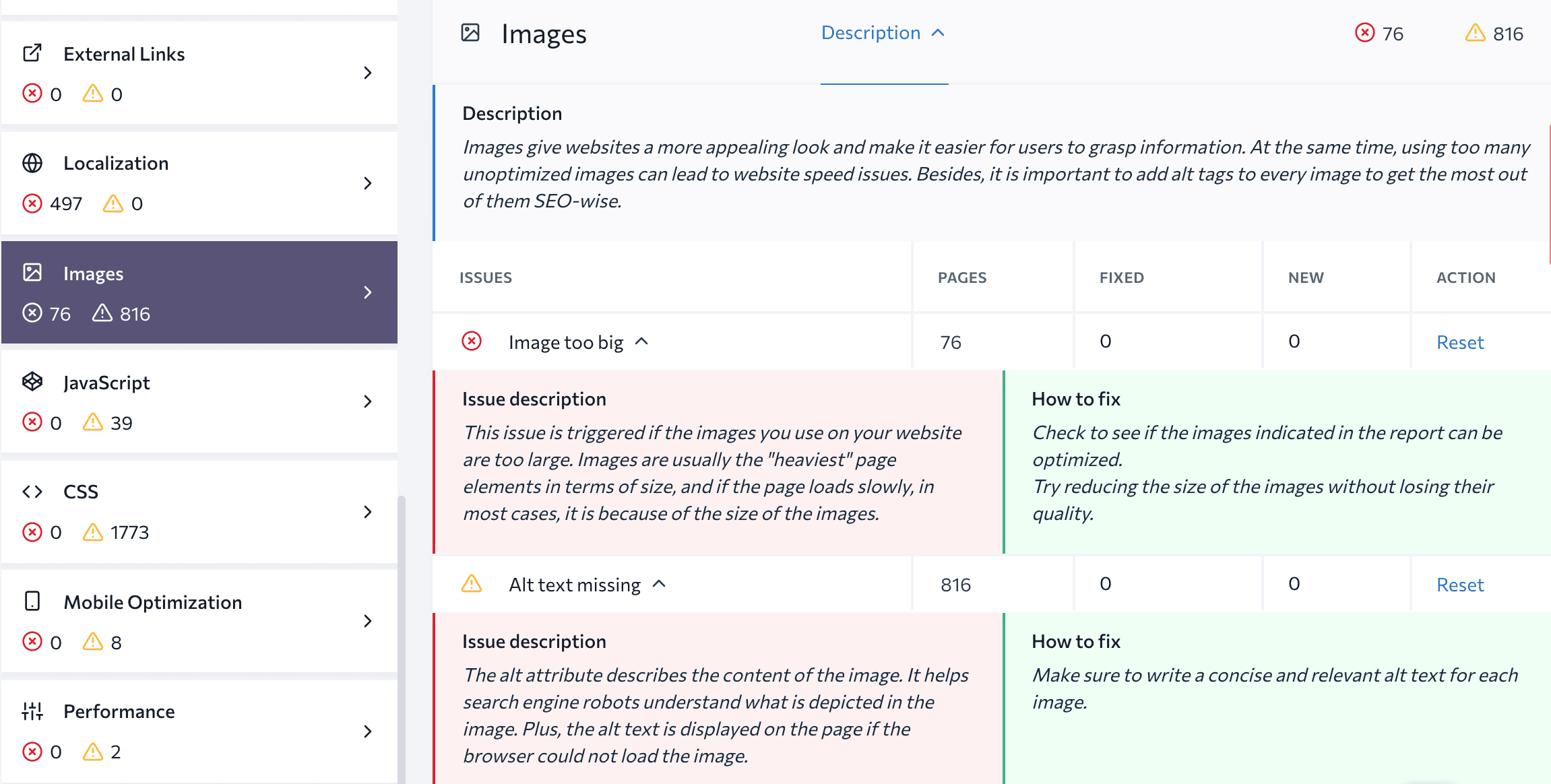Click the arrow on the selected Images category
This screenshot has height=784, width=1551.
[368, 292]
